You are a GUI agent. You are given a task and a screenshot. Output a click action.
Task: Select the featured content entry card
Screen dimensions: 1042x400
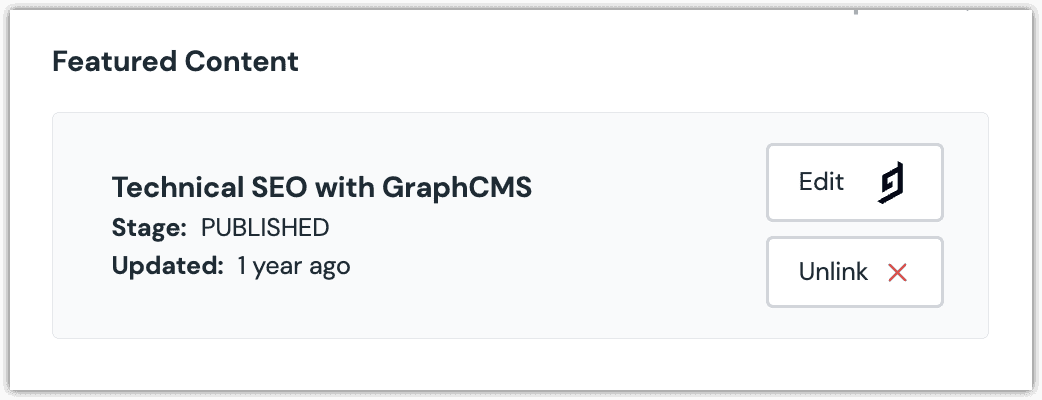pos(520,225)
